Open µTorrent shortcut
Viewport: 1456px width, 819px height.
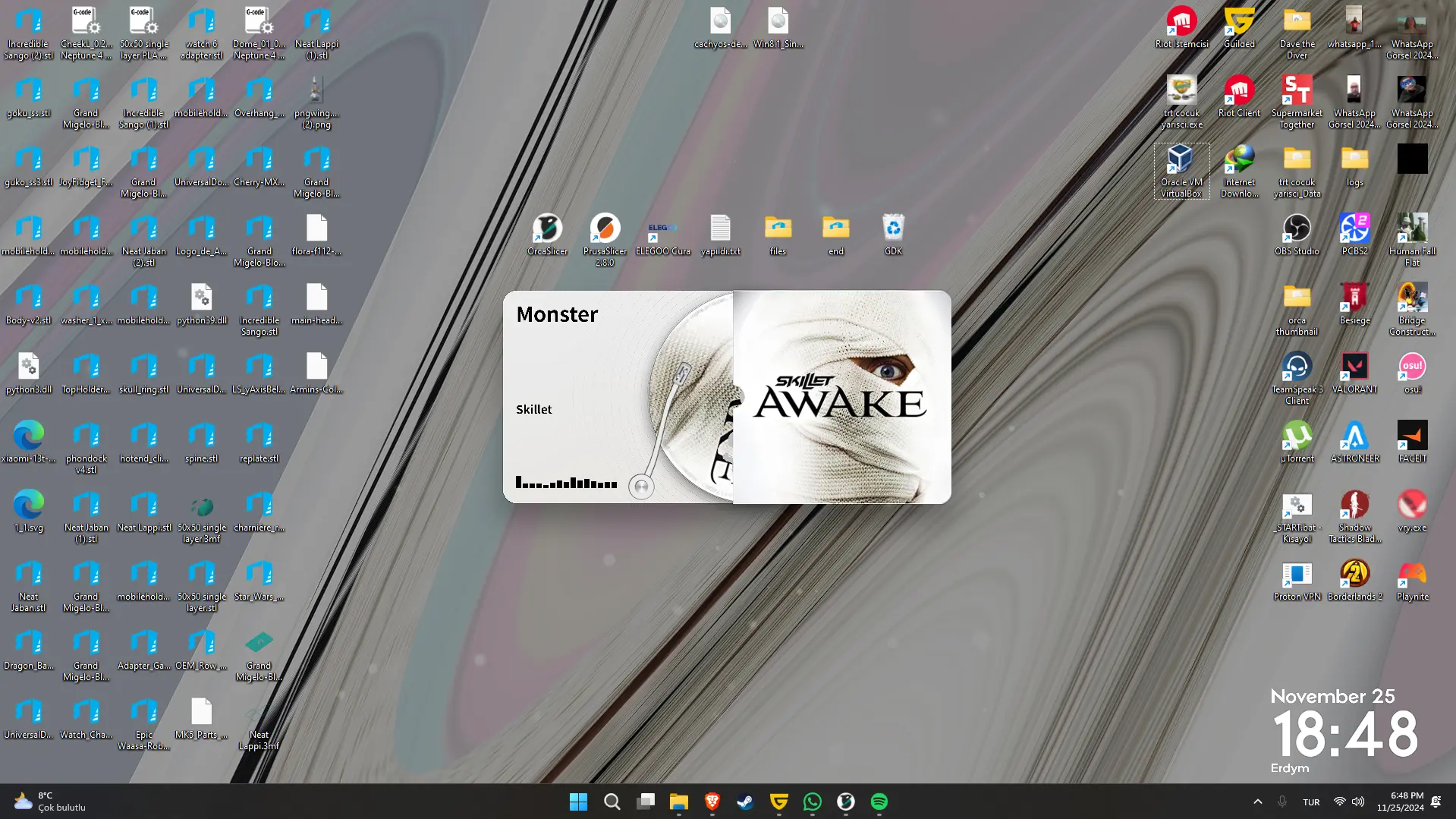[x=1297, y=442]
